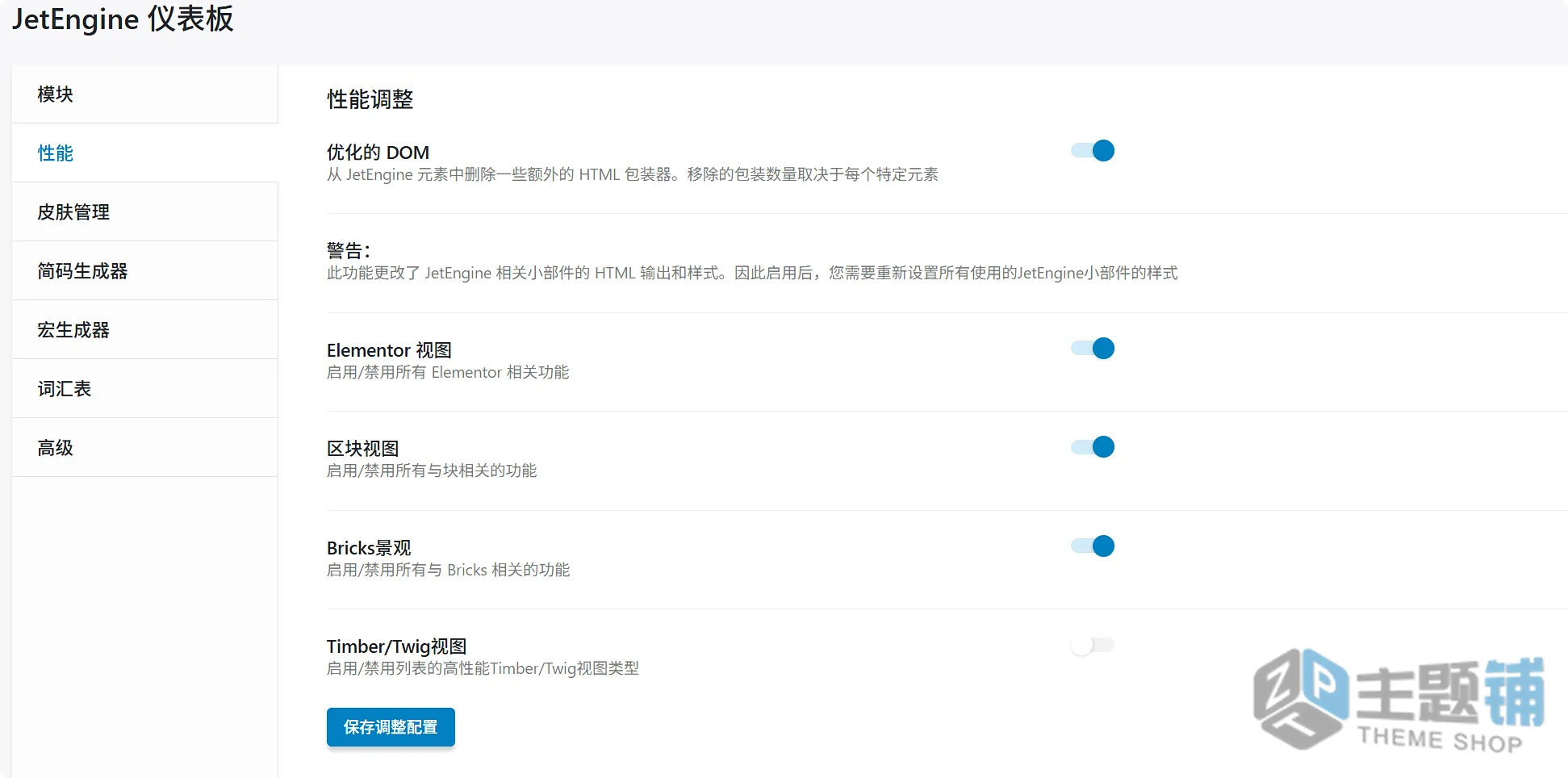Viewport: 1568px width, 778px height.
Task: Open the 词汇表 tab
Action: [x=145, y=389]
